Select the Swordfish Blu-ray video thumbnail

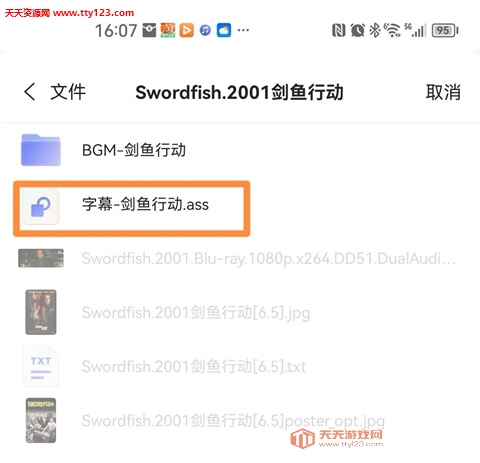(41, 258)
